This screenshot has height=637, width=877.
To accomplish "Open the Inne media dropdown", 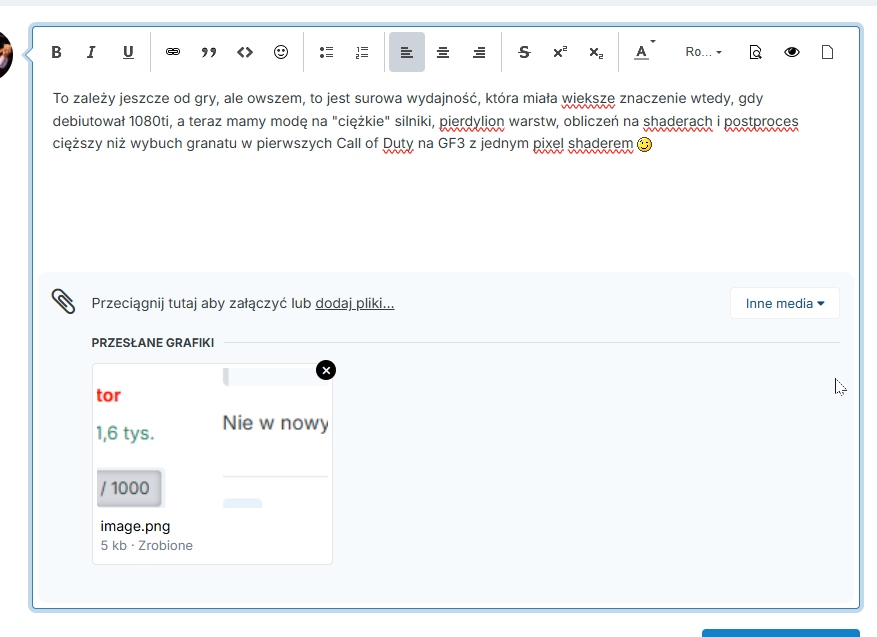I will click(x=784, y=303).
